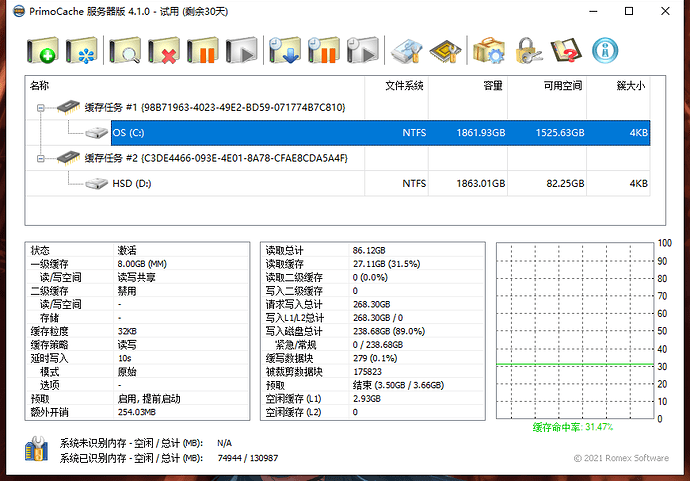
Task: Select the OS (C:) volume row
Action: (338, 133)
